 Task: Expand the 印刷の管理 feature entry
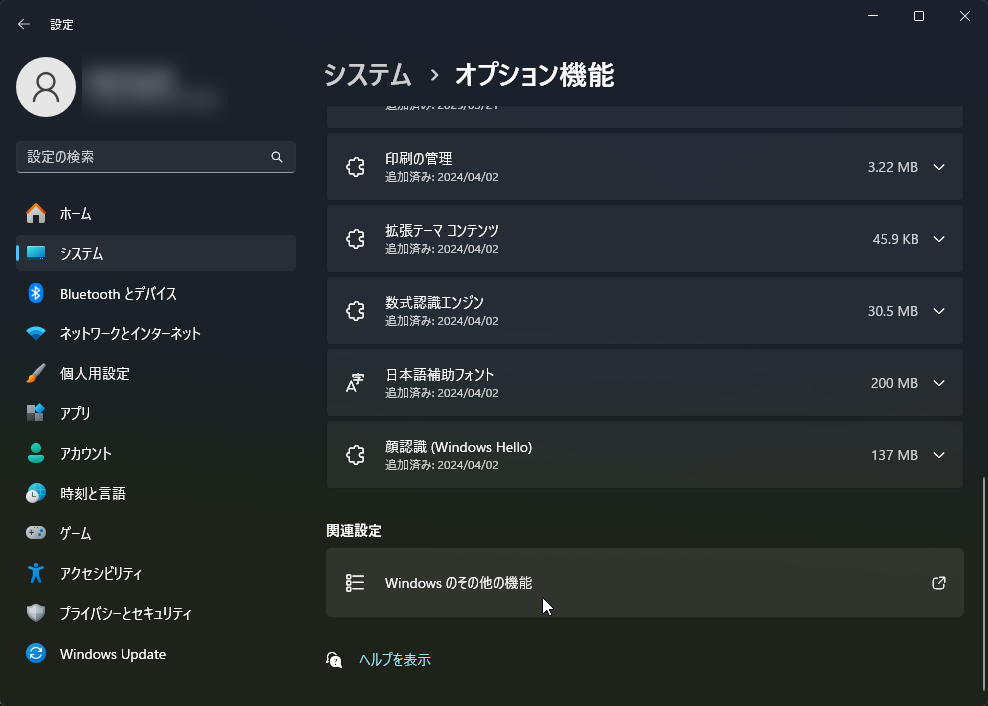pos(937,167)
